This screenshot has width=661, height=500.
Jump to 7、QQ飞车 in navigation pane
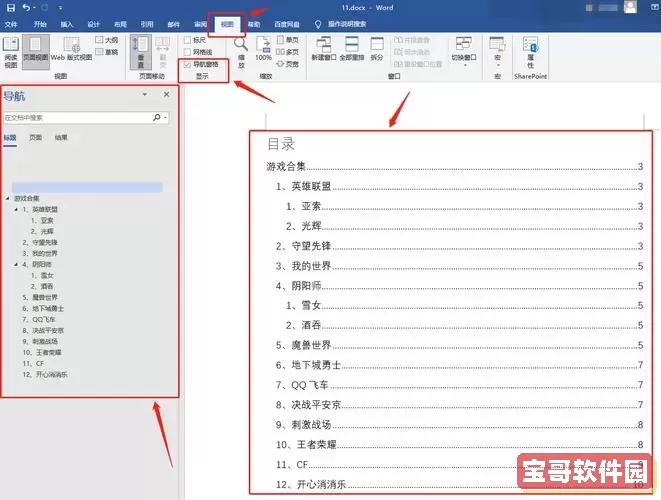tap(39, 319)
